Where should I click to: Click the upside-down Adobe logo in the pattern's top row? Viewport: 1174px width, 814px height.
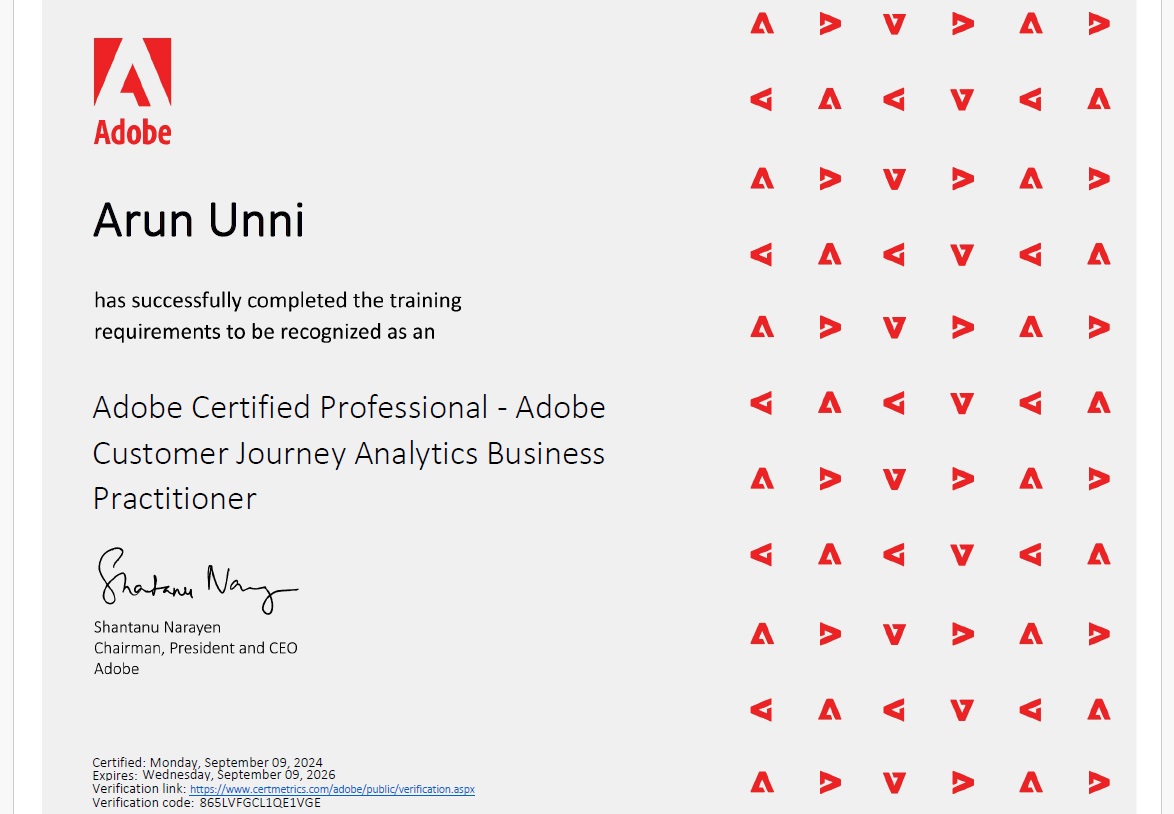[x=895, y=24]
